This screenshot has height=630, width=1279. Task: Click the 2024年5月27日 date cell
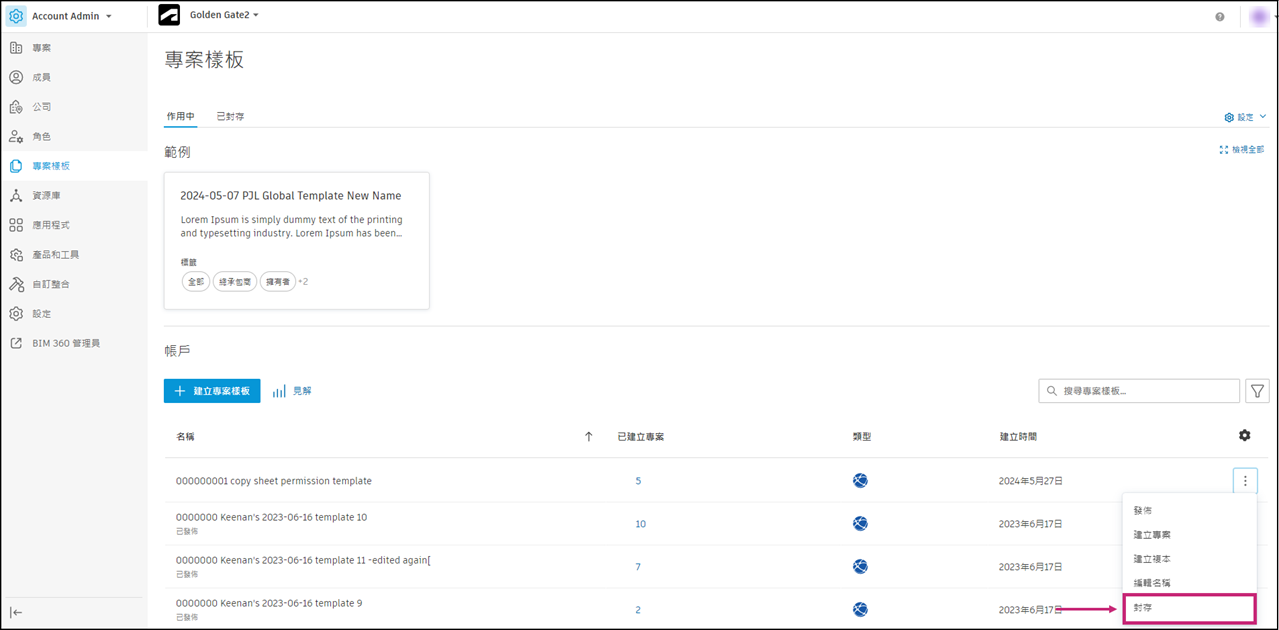[x=1030, y=481]
